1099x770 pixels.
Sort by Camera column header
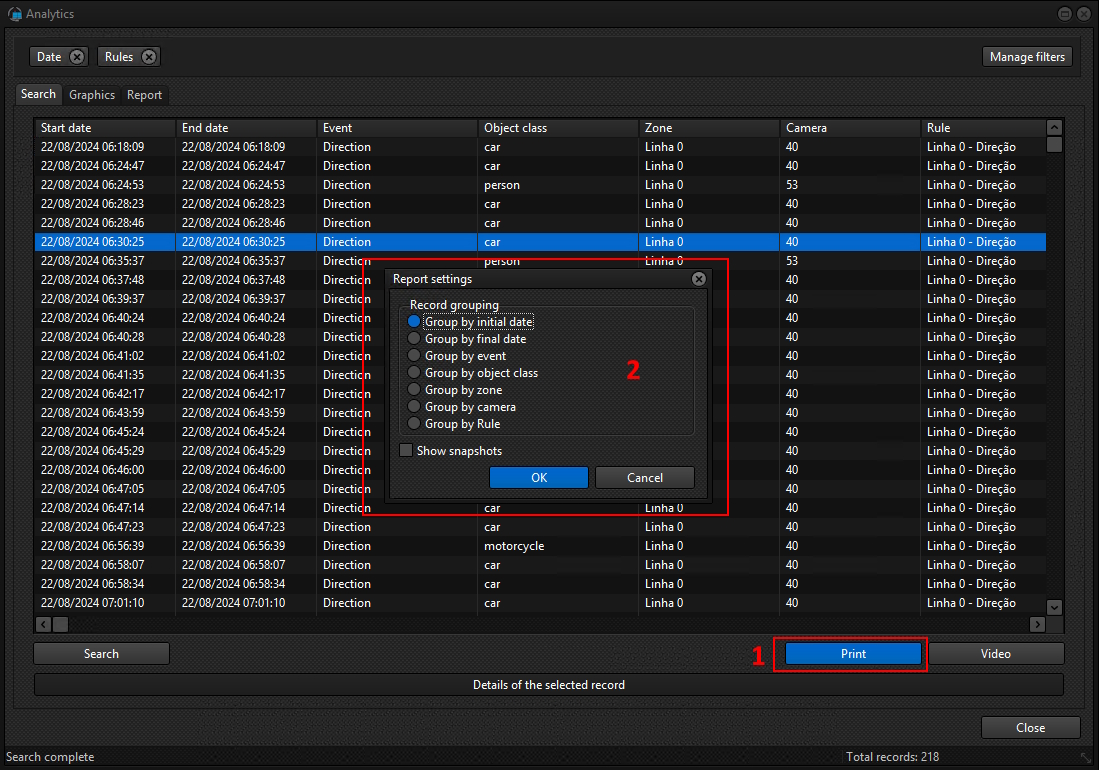coord(850,128)
